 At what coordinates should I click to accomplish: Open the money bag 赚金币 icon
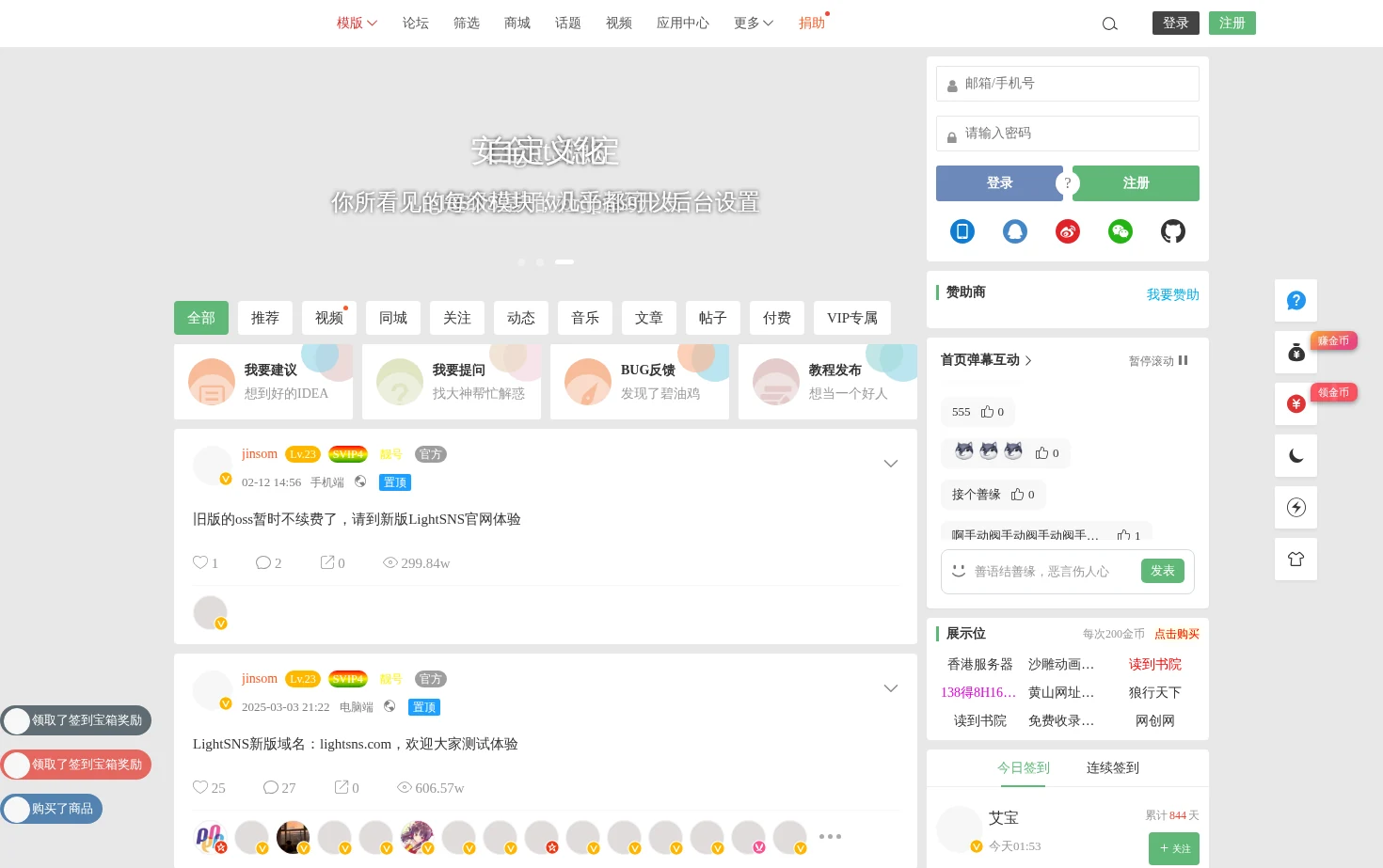(x=1296, y=353)
